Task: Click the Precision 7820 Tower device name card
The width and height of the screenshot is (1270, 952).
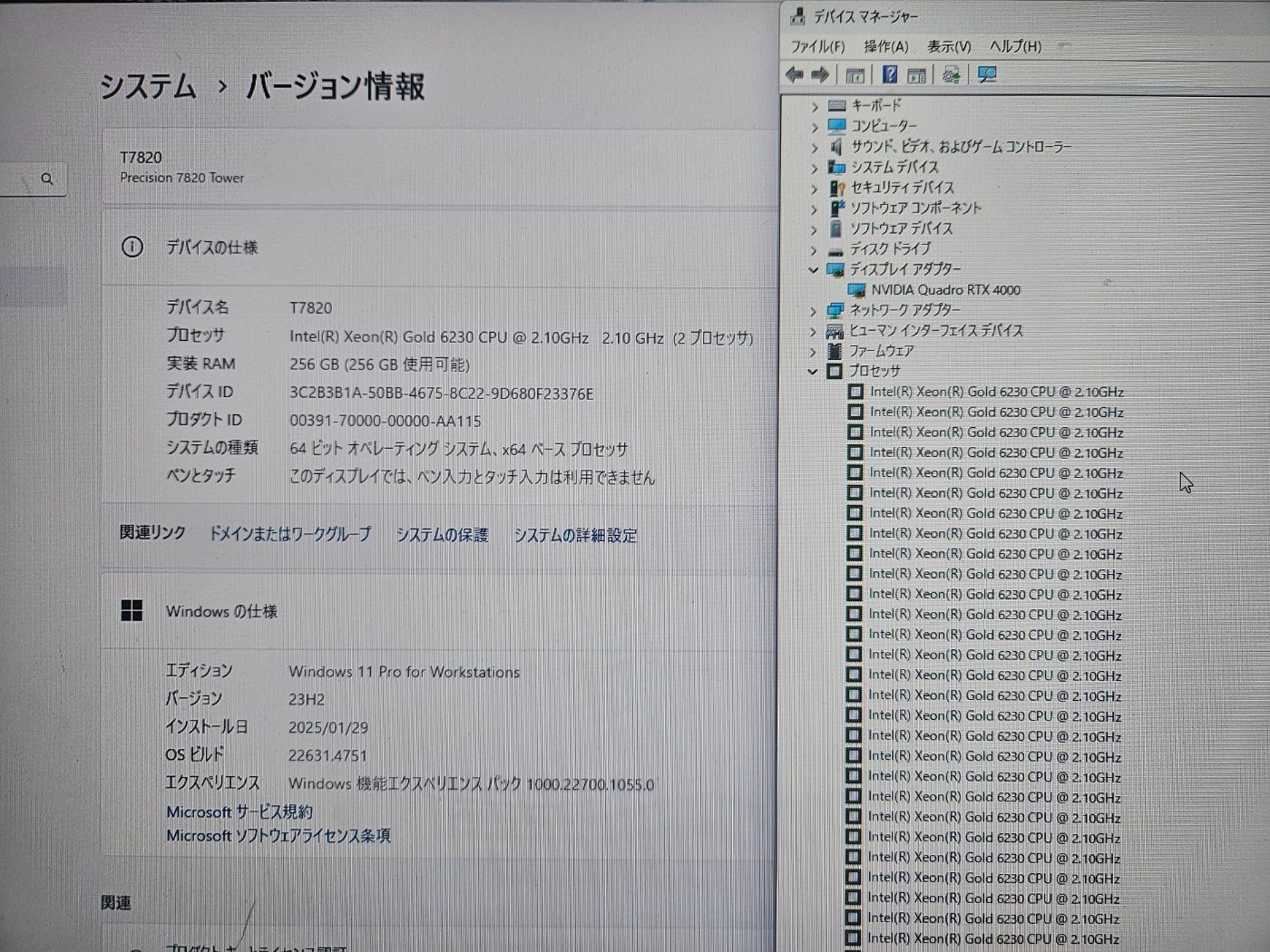Action: click(439, 167)
